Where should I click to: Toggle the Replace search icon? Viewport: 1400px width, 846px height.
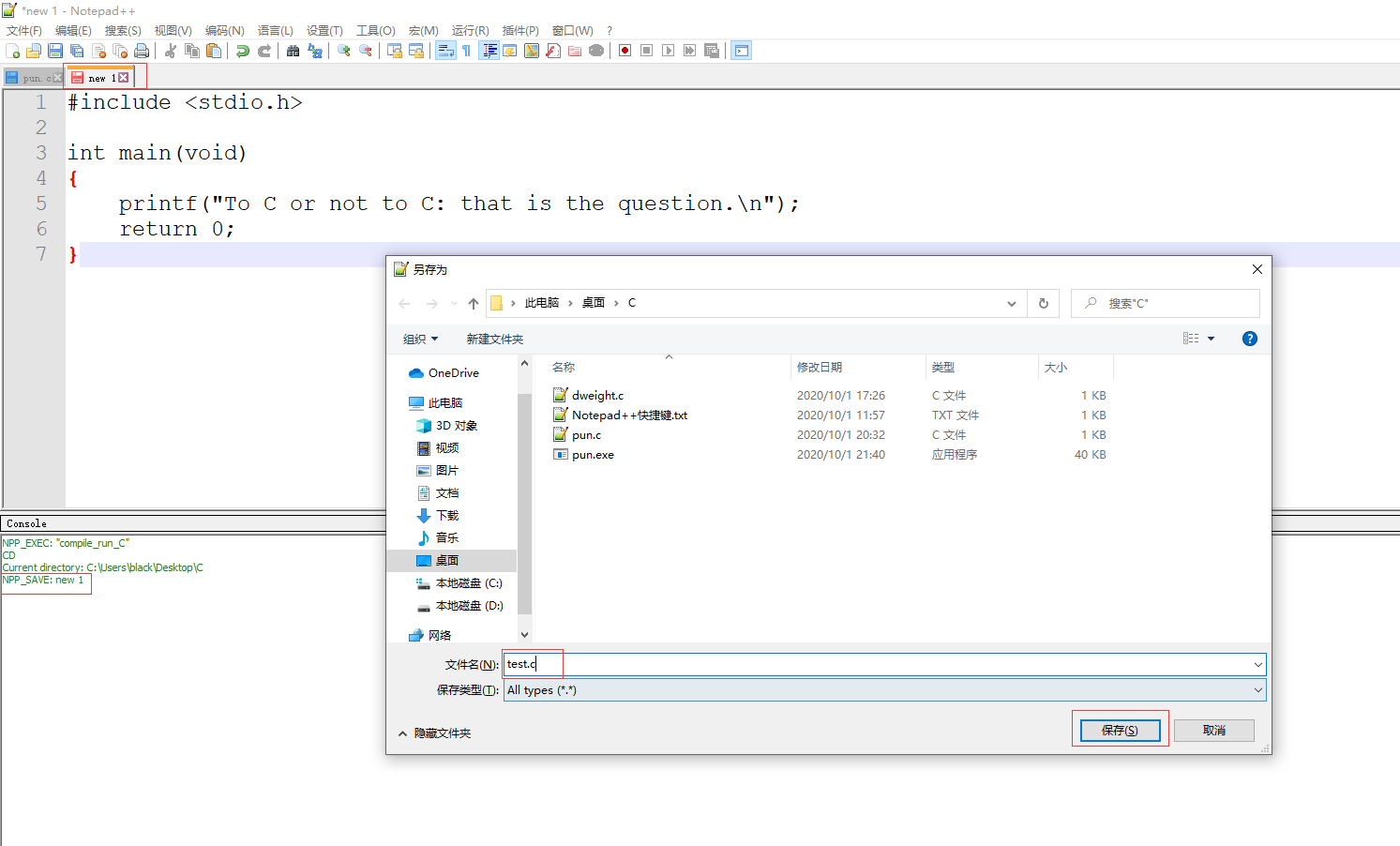[x=315, y=51]
